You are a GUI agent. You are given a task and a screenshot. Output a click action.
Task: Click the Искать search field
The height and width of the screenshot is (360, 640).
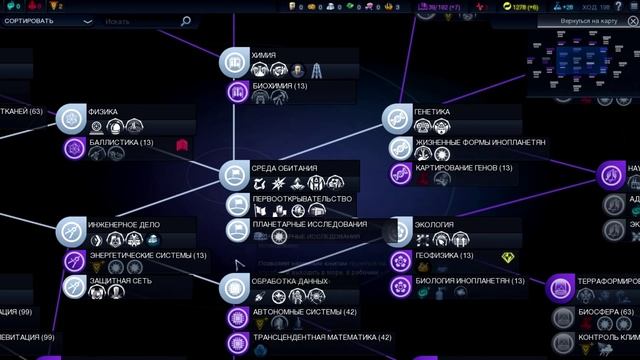pos(141,21)
